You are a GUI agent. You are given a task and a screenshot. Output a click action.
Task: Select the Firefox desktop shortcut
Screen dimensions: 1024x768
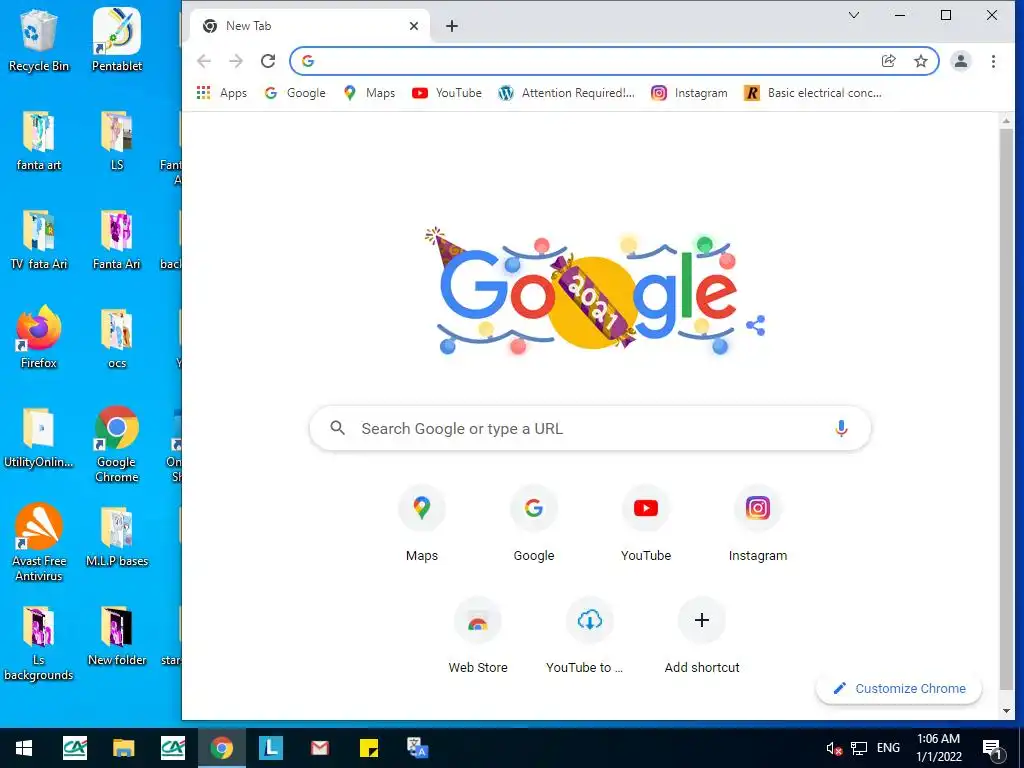coord(39,338)
